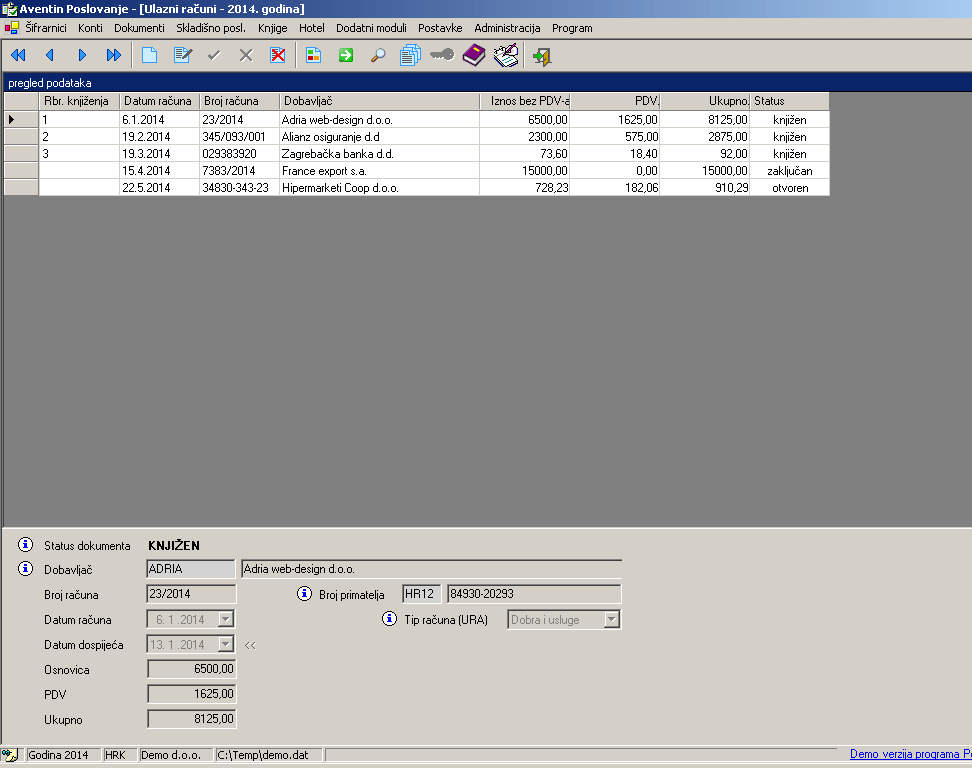972x768 pixels.
Task: Click the purple book icon
Action: coord(474,56)
